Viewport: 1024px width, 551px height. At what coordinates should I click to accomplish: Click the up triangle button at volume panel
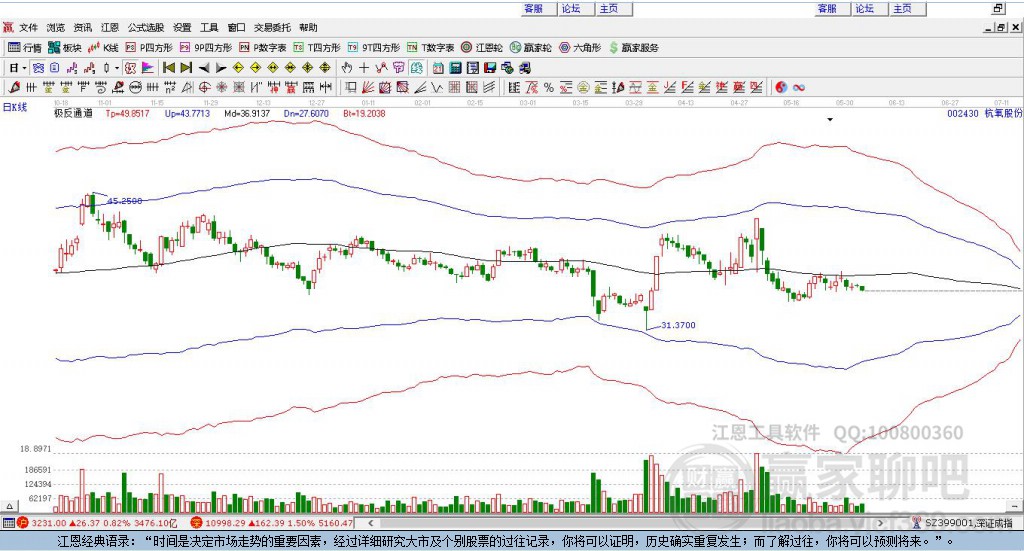pos(9,506)
